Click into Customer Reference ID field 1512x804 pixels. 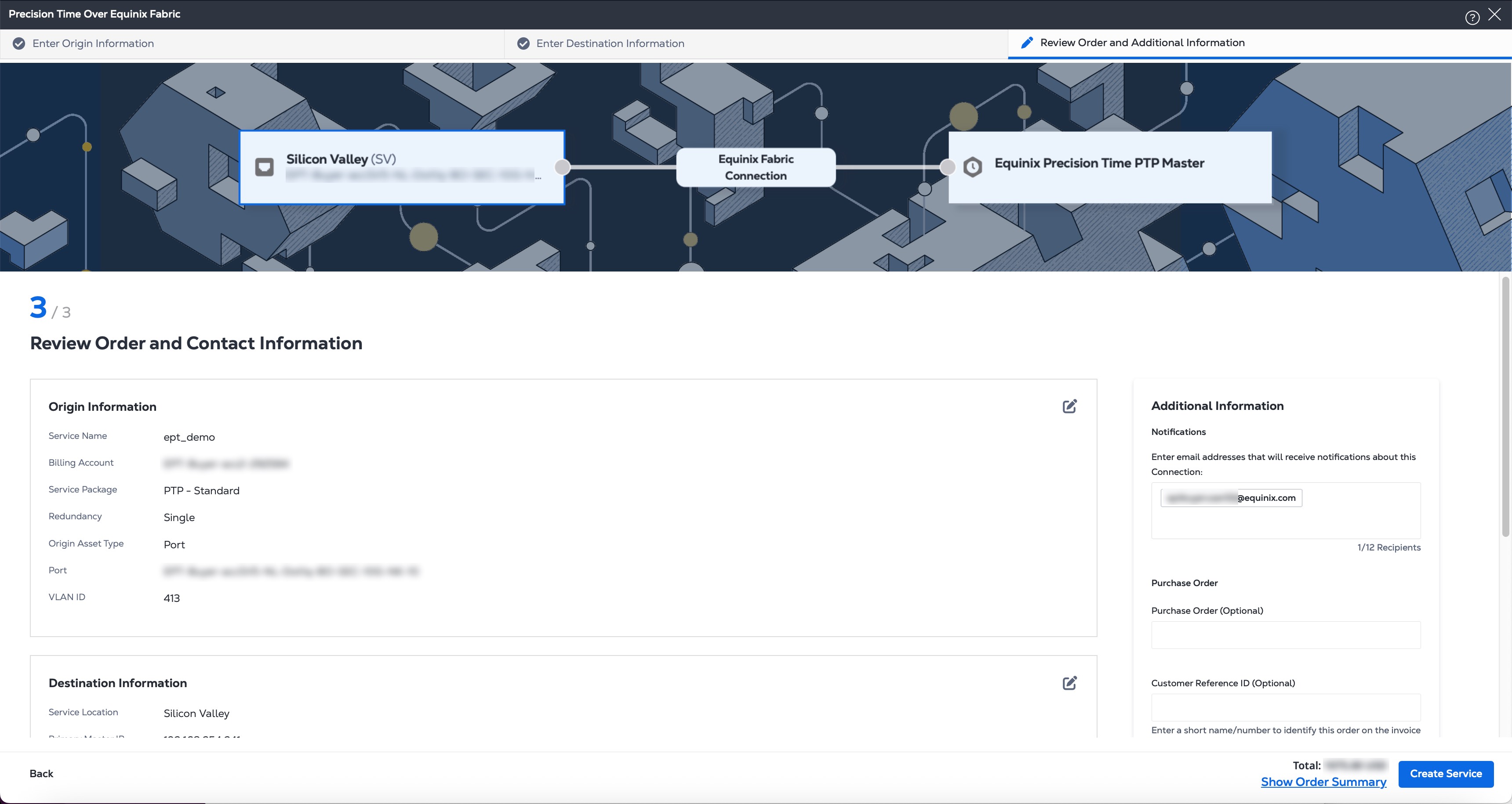pyautogui.click(x=1286, y=708)
